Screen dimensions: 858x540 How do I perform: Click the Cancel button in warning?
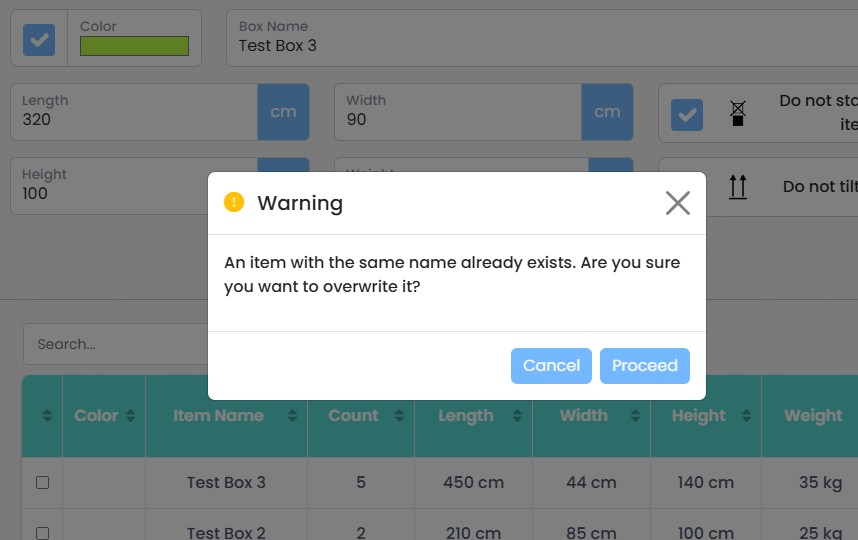point(551,366)
